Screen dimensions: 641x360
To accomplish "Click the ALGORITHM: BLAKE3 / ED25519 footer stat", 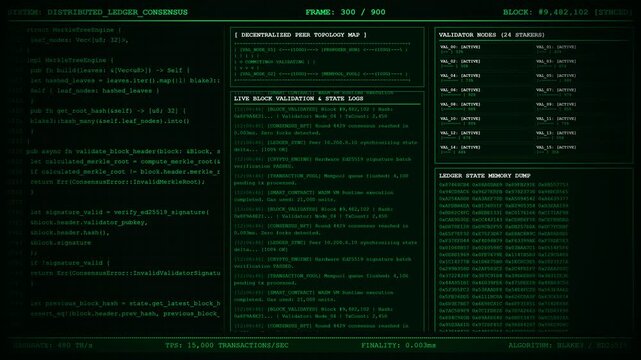I will pyautogui.click(x=567, y=346).
